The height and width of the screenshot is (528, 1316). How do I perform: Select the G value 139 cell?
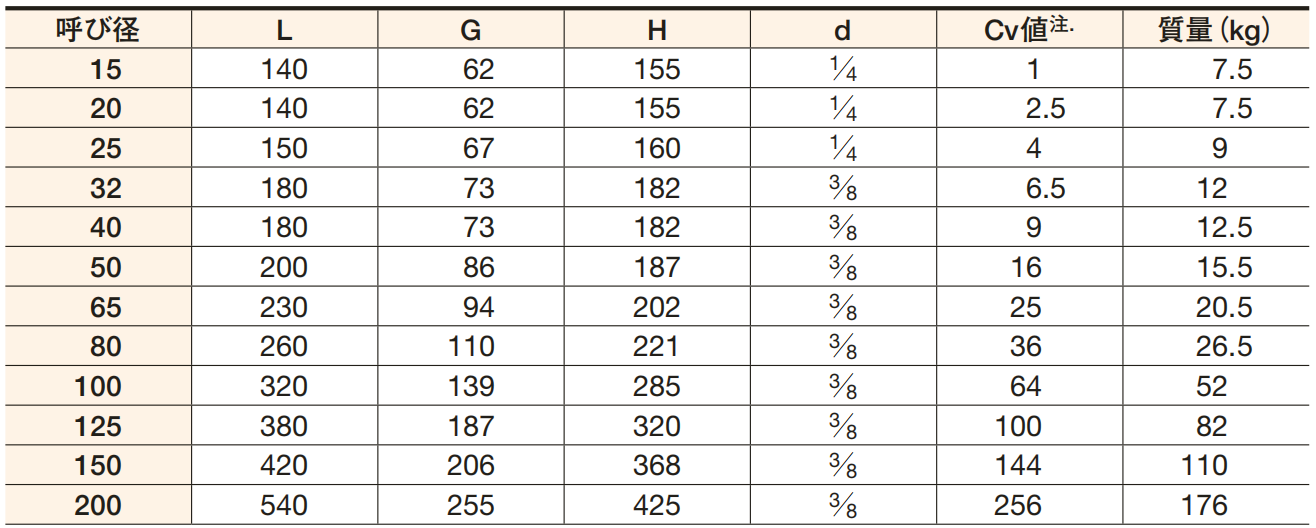pyautogui.click(x=470, y=387)
